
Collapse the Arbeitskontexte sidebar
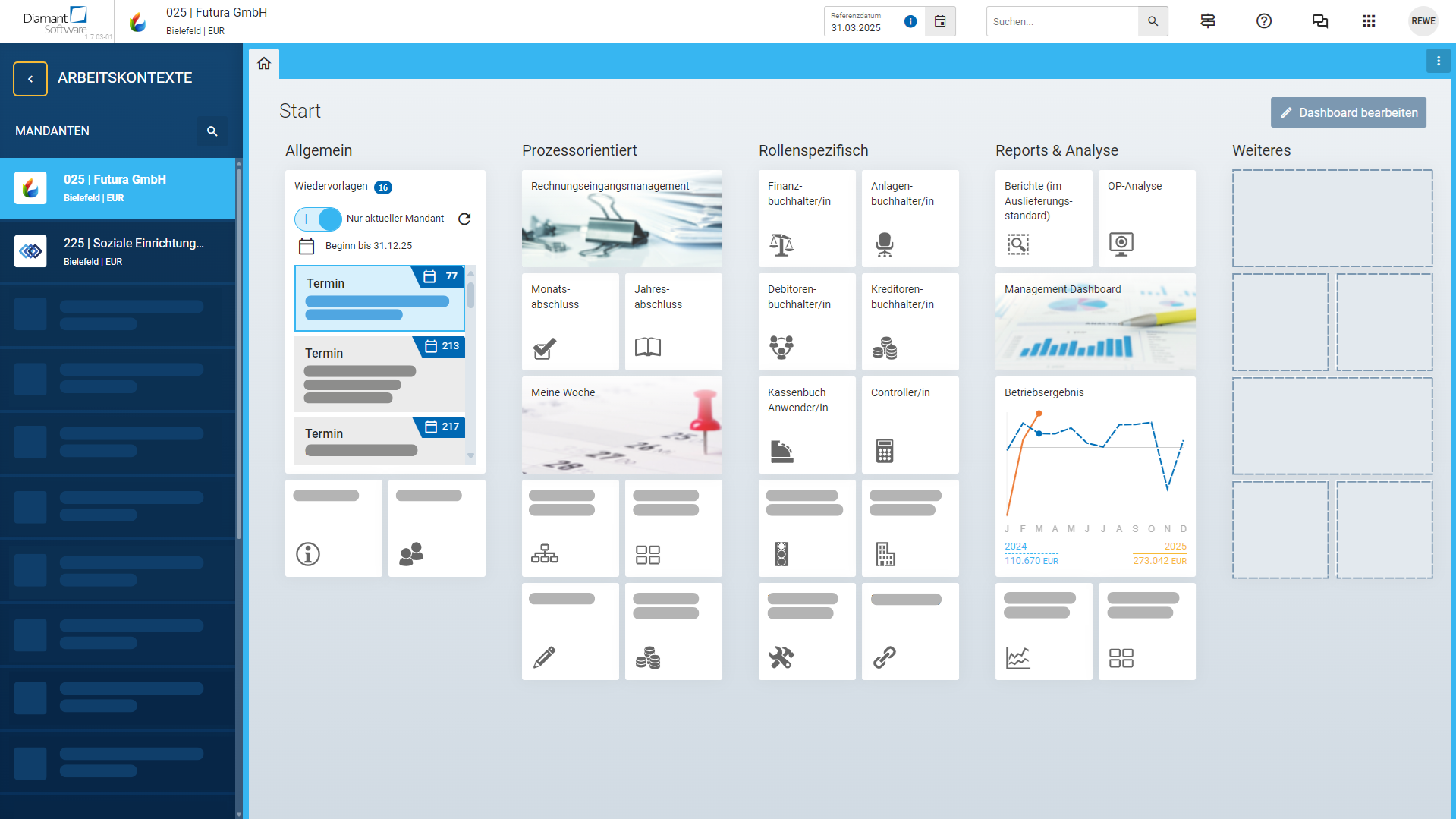[30, 79]
